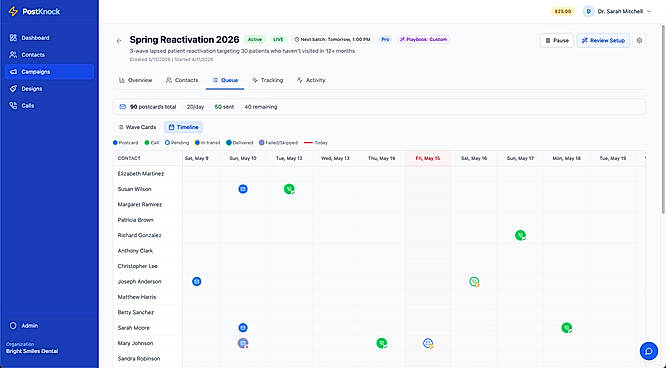Open Review Setup
Viewport: 666px width, 368px height.
click(603, 40)
